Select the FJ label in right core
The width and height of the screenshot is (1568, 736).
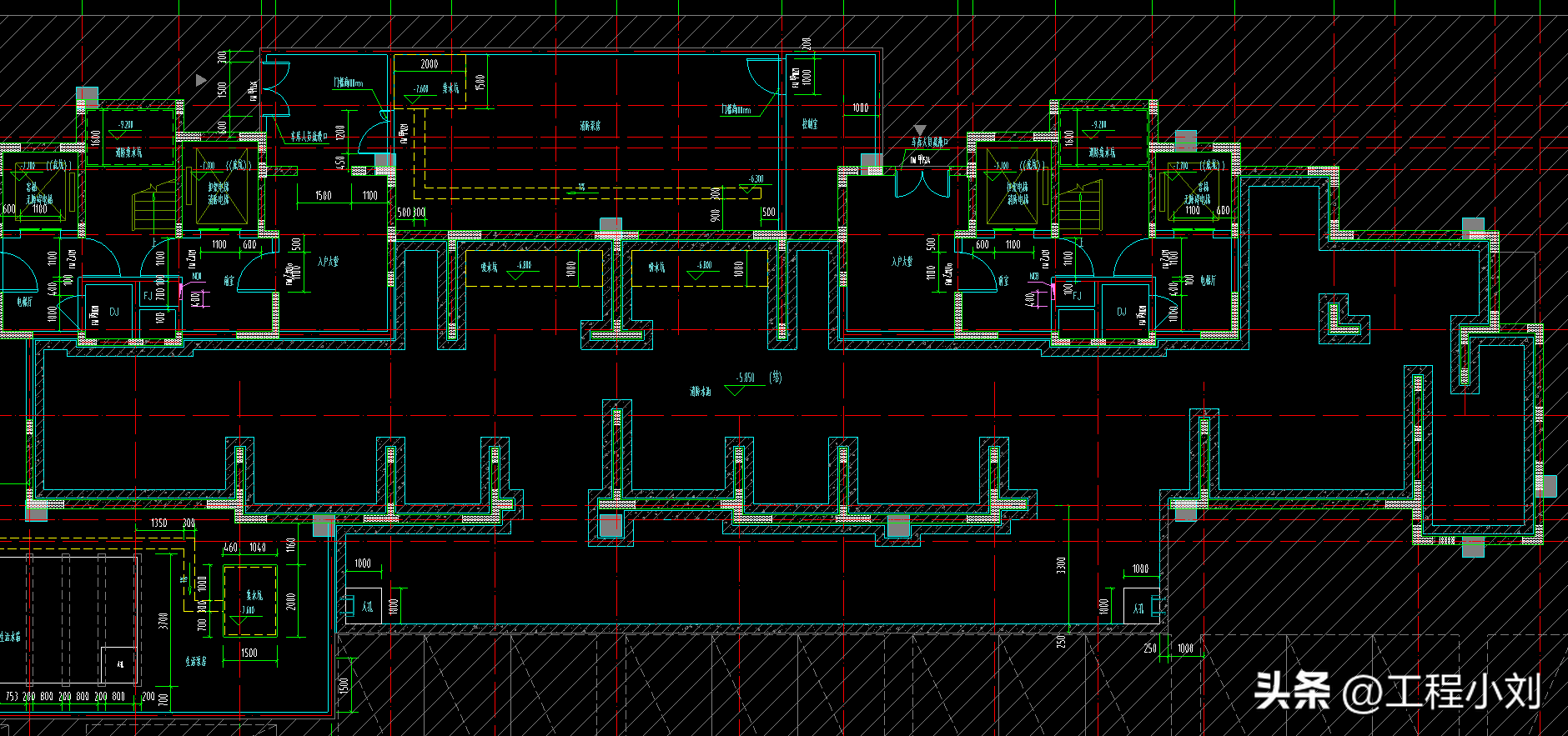click(1077, 296)
